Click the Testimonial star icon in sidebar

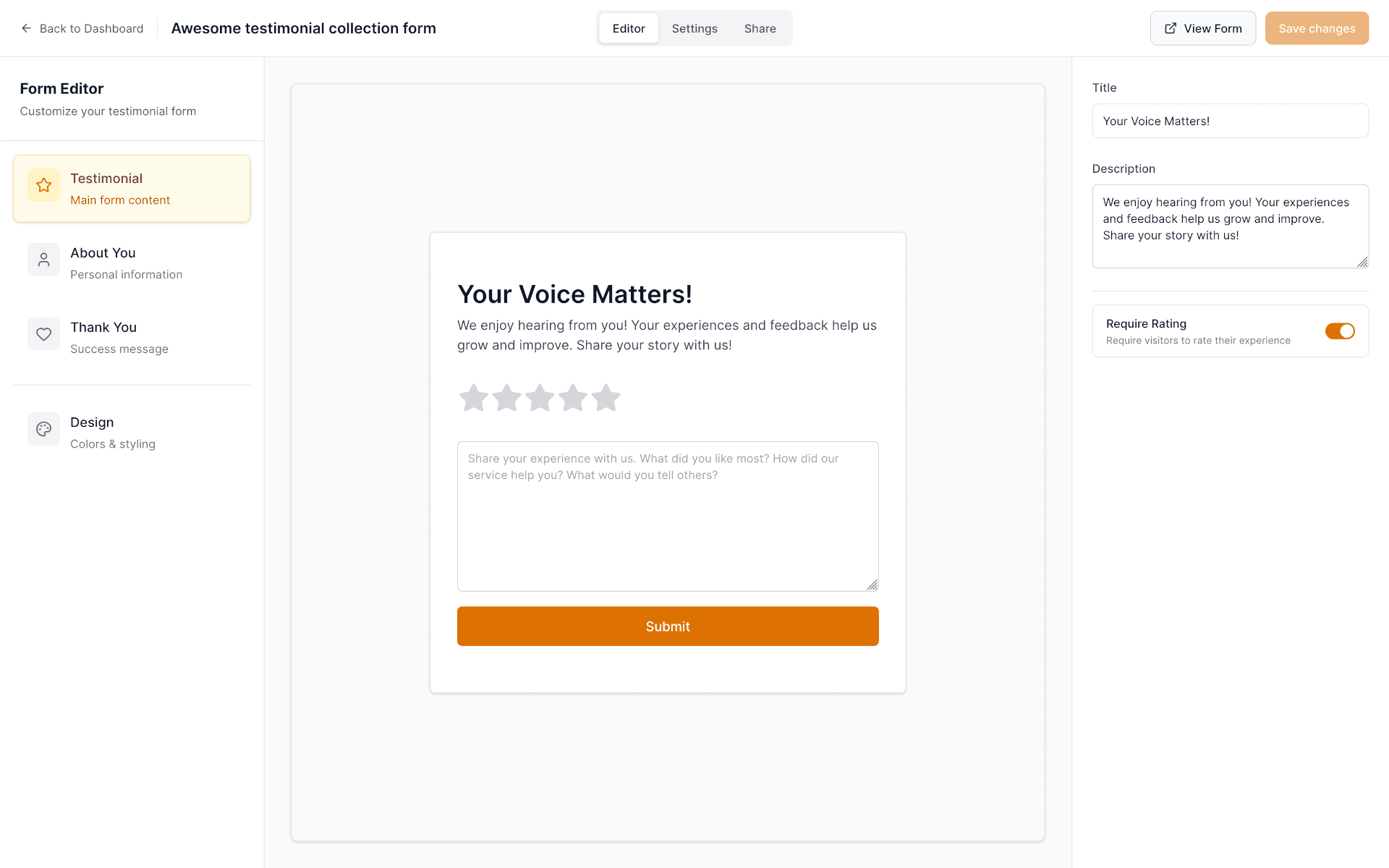point(43,186)
